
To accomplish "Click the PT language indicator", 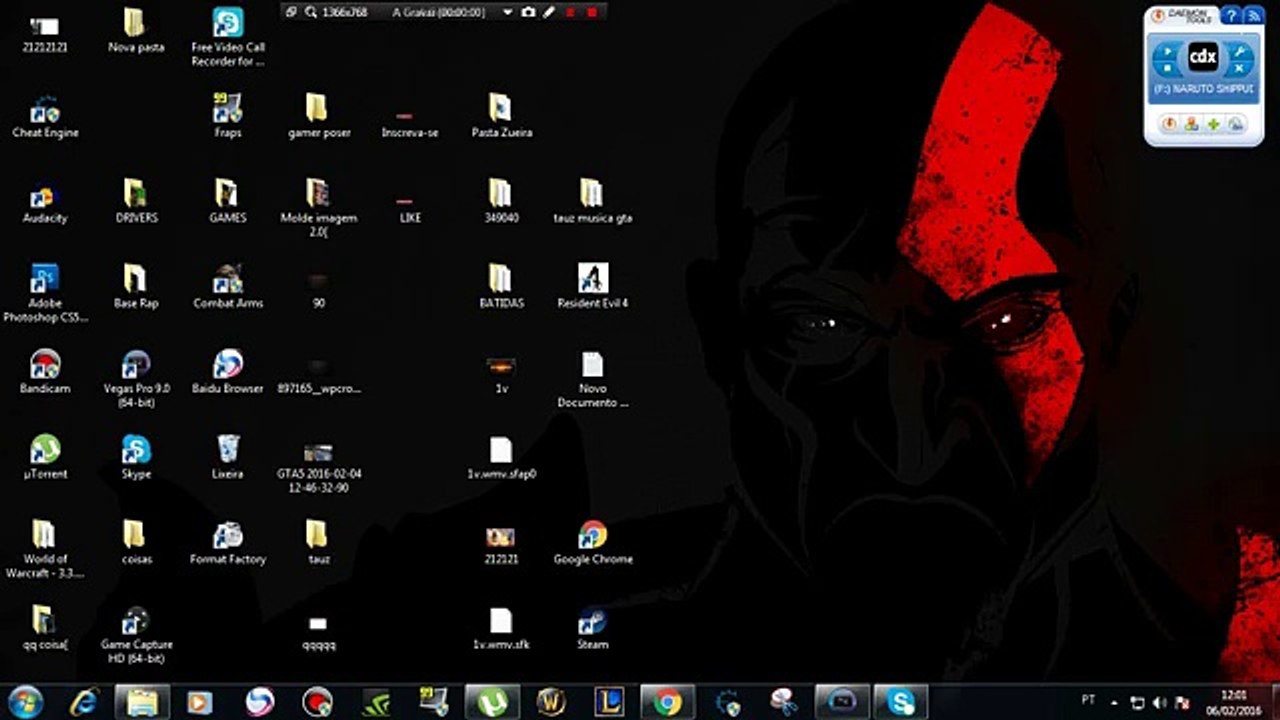I will (x=1088, y=700).
